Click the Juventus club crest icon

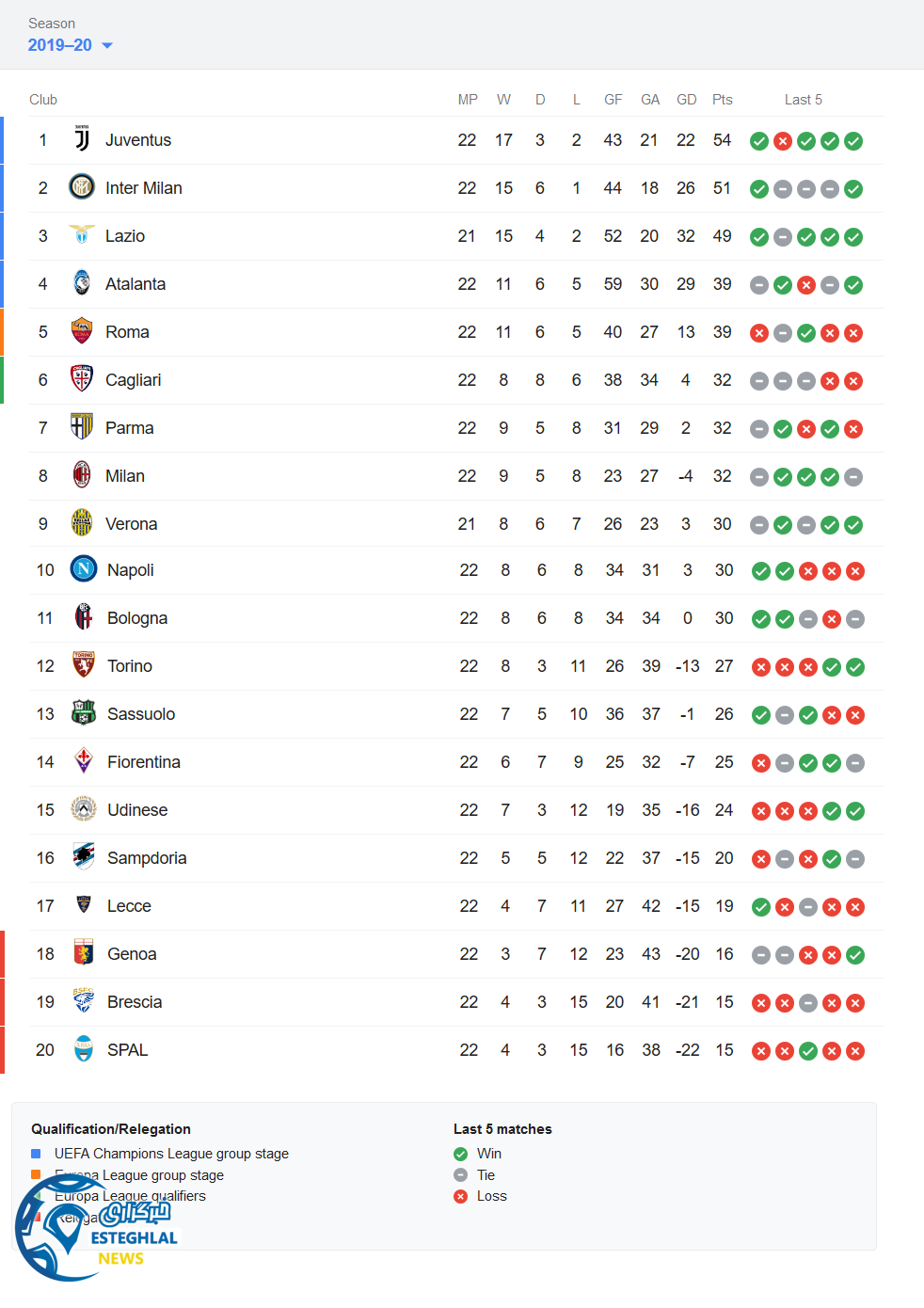pyautogui.click(x=82, y=140)
